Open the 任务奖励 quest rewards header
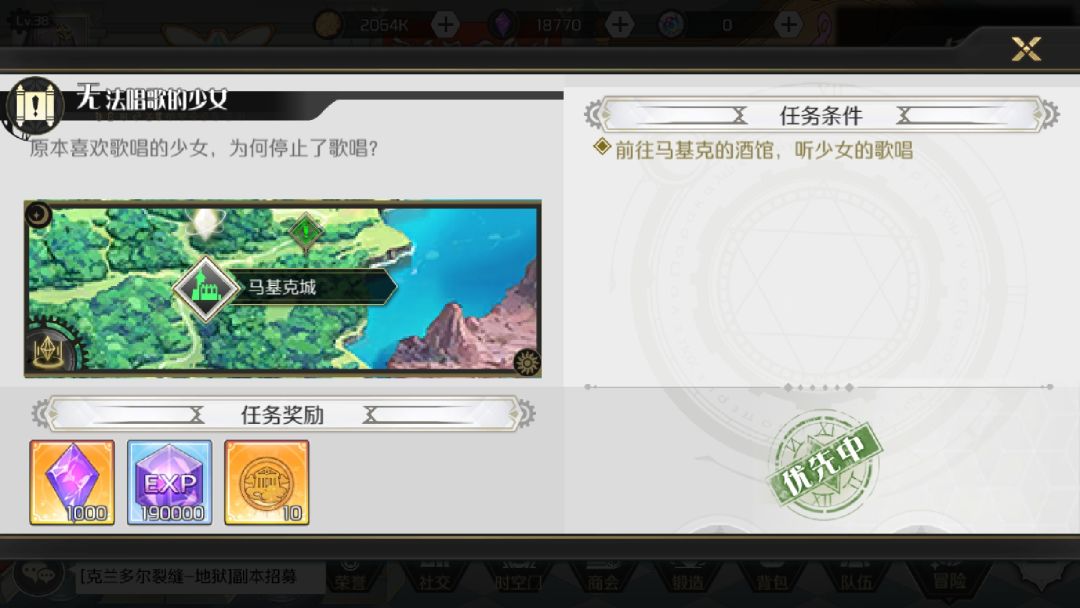The width and height of the screenshot is (1080, 608). point(282,415)
